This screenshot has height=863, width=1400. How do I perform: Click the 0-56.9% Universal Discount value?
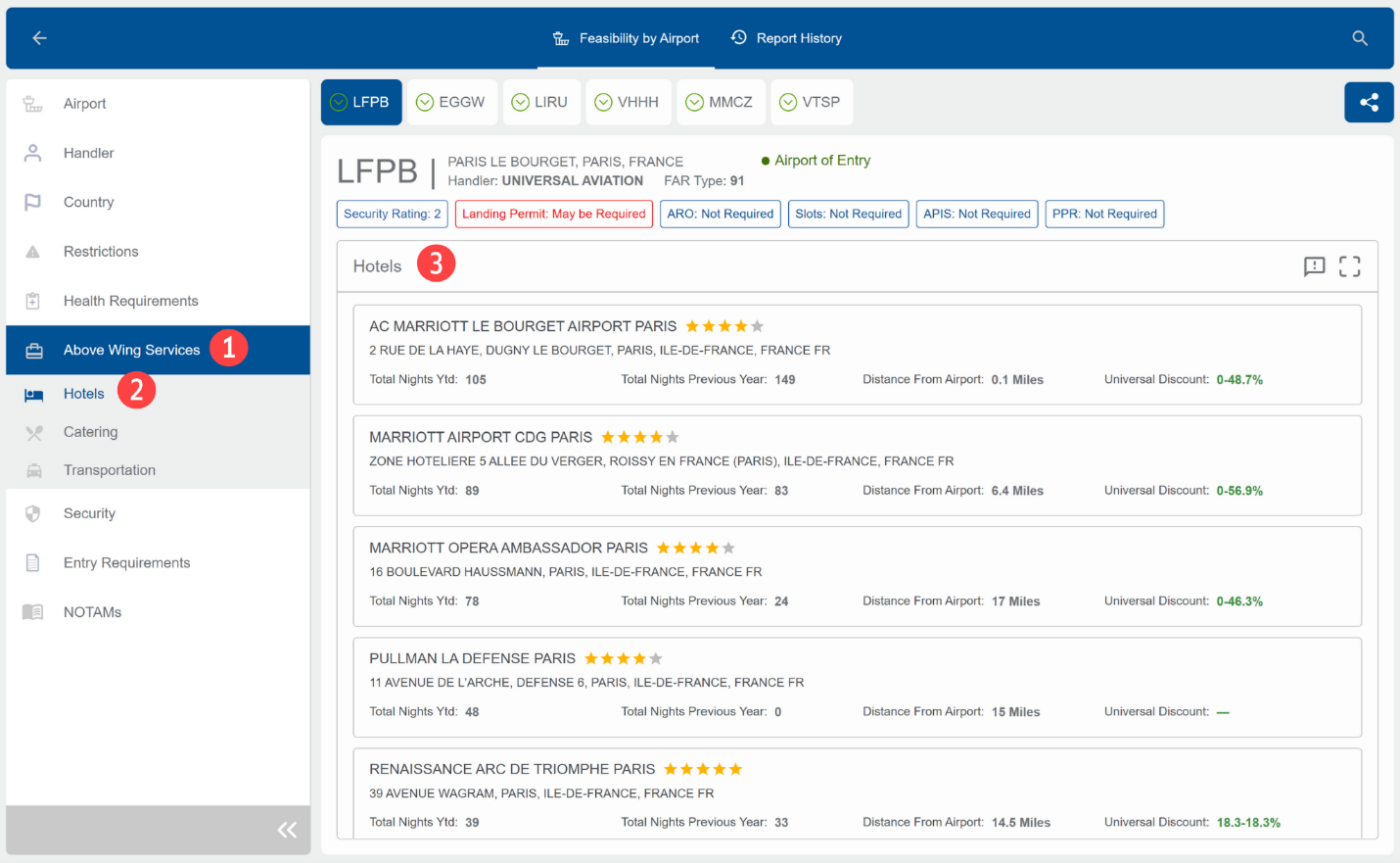click(1239, 491)
